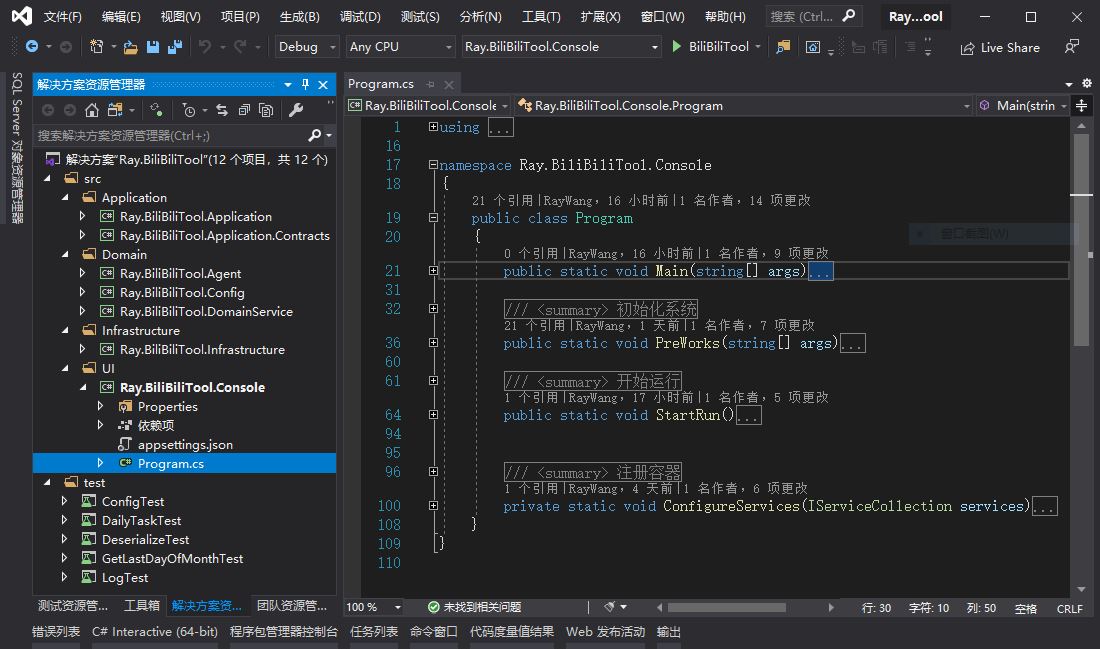Open the 调试(D) menu
1100x649 pixels.
[360, 16]
